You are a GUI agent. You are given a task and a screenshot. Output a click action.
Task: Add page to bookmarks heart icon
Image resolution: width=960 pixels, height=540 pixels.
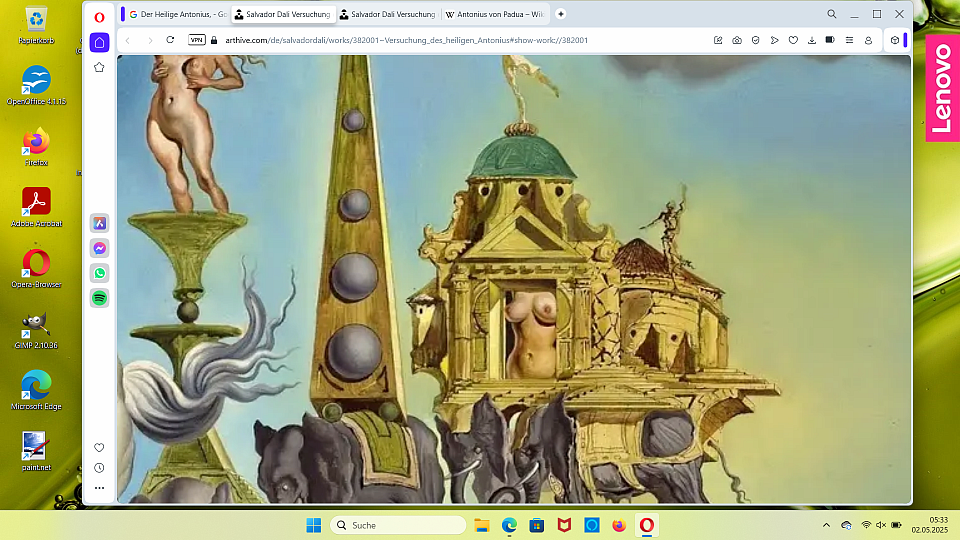click(793, 40)
